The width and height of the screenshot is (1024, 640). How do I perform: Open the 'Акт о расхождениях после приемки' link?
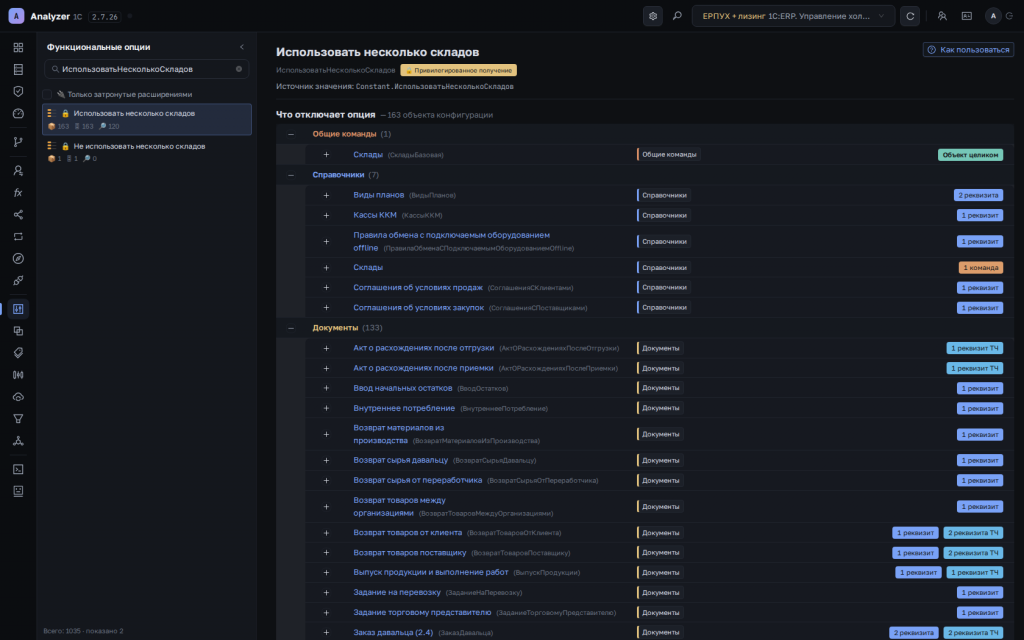click(423, 368)
